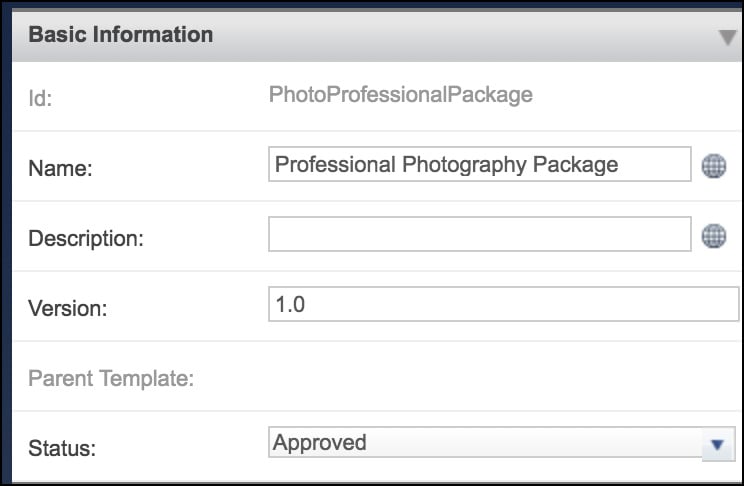Click the Approved text in Status box
The height and width of the screenshot is (486, 744).
(319, 443)
